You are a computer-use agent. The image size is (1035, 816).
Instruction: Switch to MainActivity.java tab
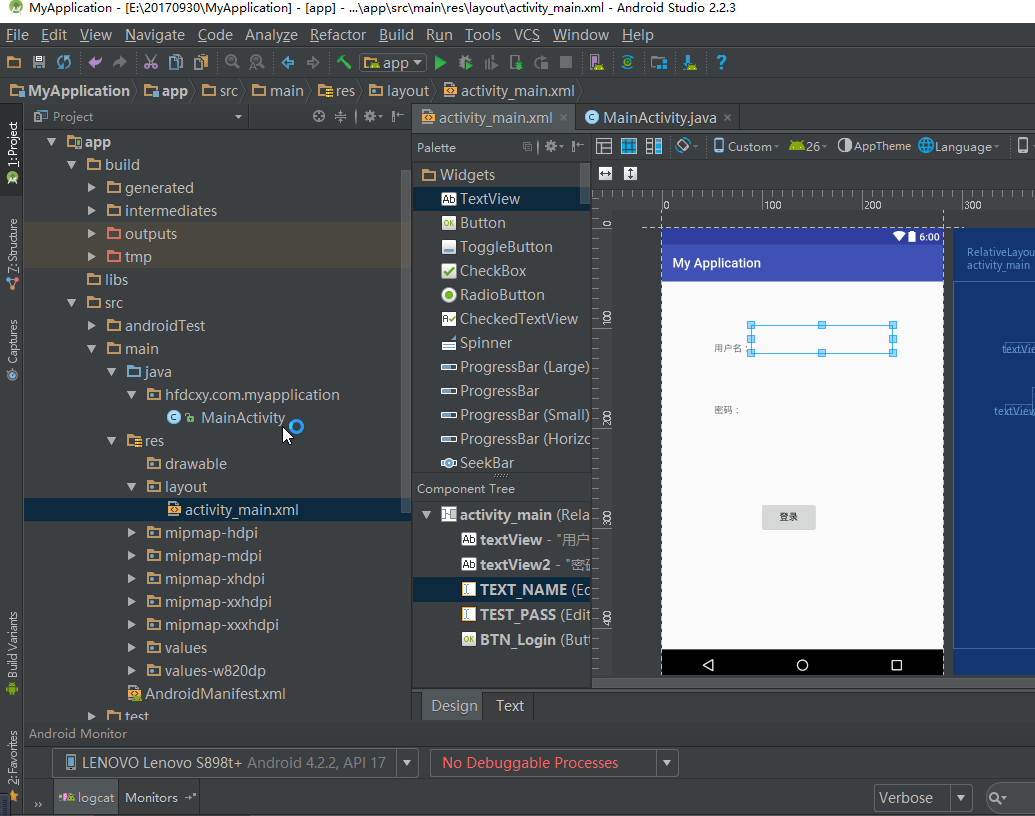(x=659, y=118)
